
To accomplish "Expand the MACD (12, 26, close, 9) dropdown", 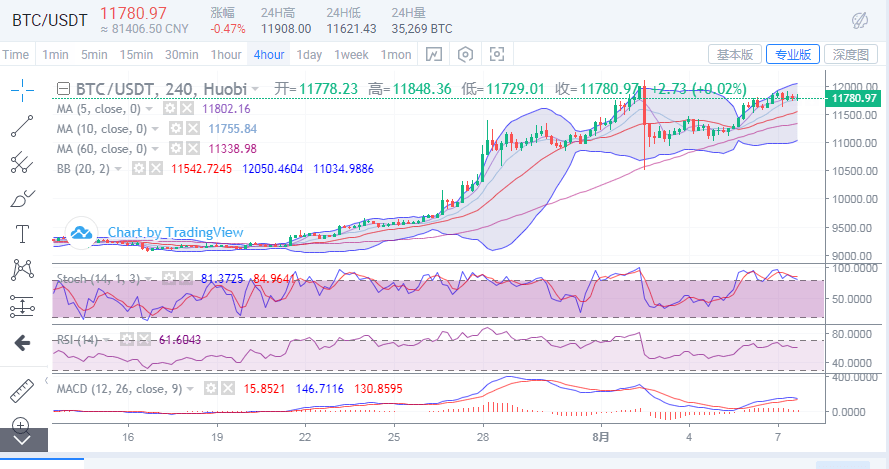I will 190,389.
